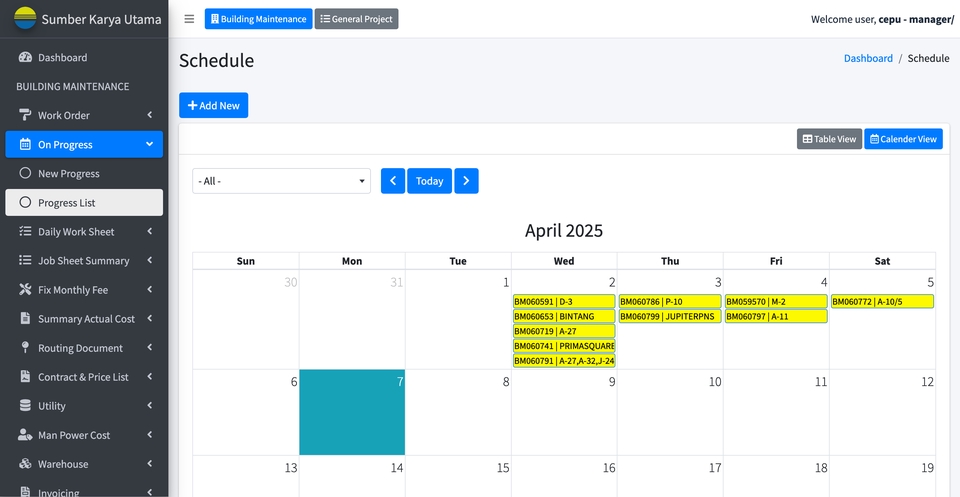Screen dimensions: 960x497
Task: Switch to General Project tab
Action: pyautogui.click(x=356, y=19)
